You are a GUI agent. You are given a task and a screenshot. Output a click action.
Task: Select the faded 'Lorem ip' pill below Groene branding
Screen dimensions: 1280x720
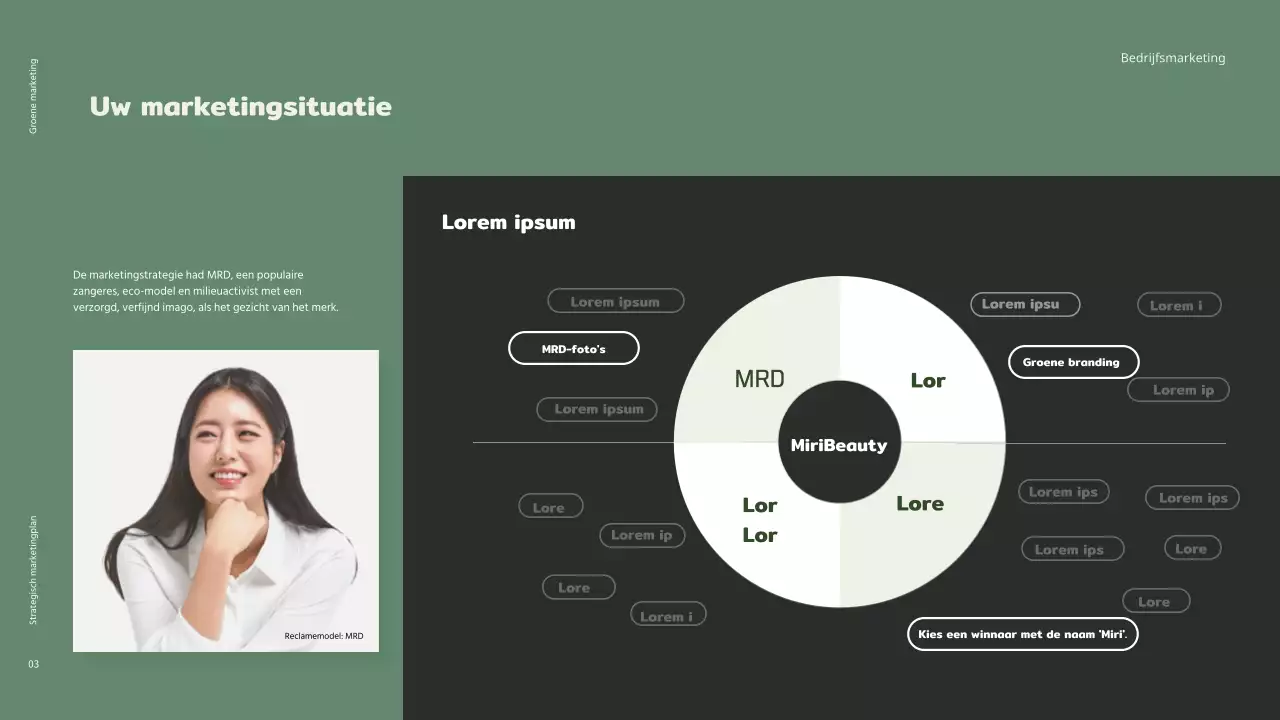coord(1178,390)
